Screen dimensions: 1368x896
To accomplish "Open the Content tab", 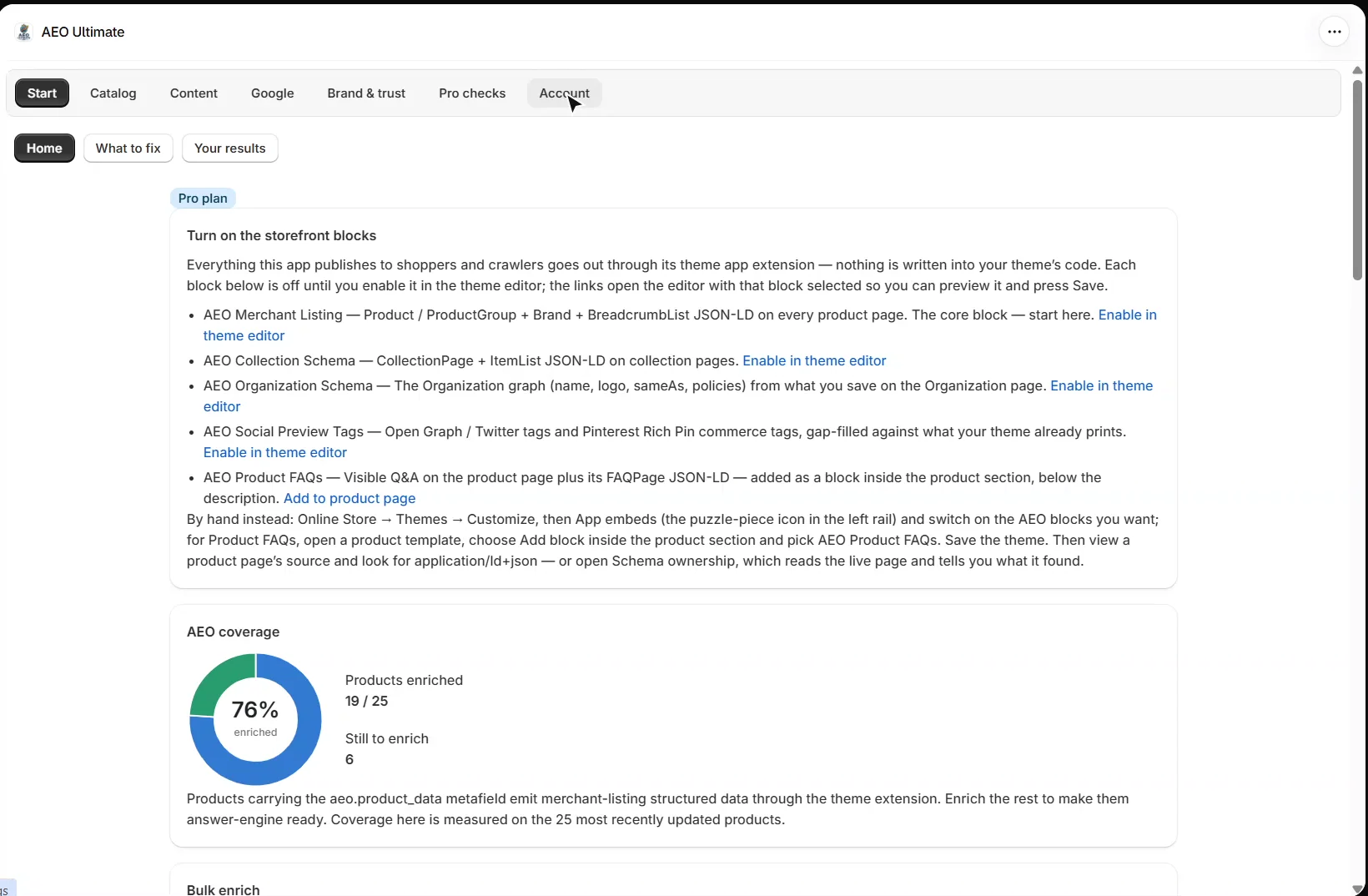I will tap(194, 93).
